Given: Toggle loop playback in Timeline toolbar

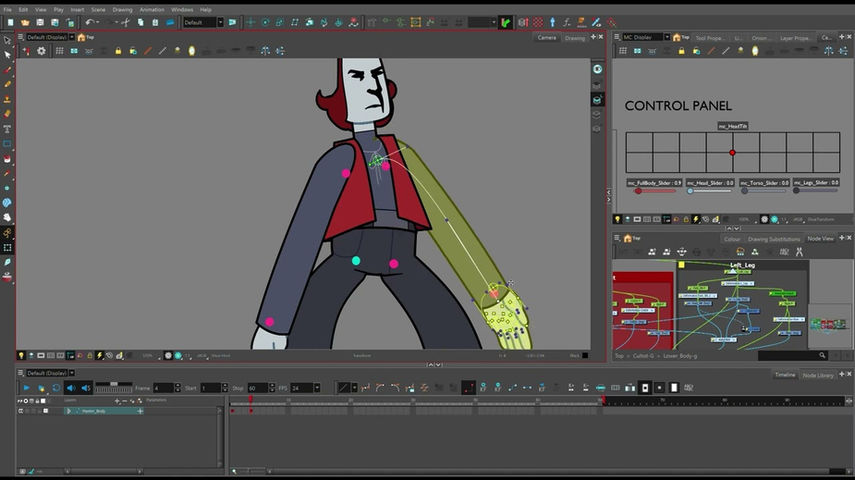Looking at the screenshot, I should click(56, 388).
